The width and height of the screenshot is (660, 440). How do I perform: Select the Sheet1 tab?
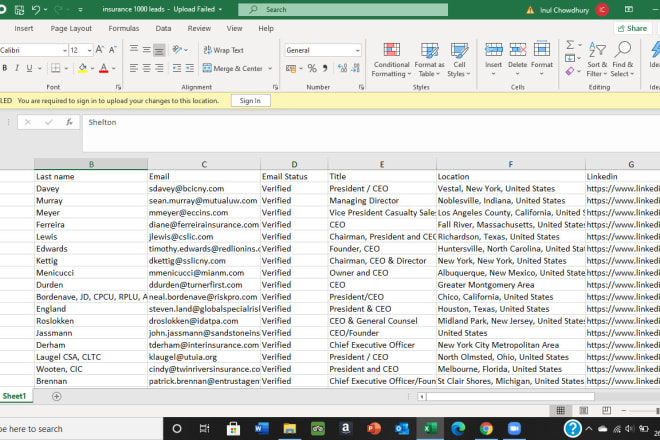(x=15, y=396)
